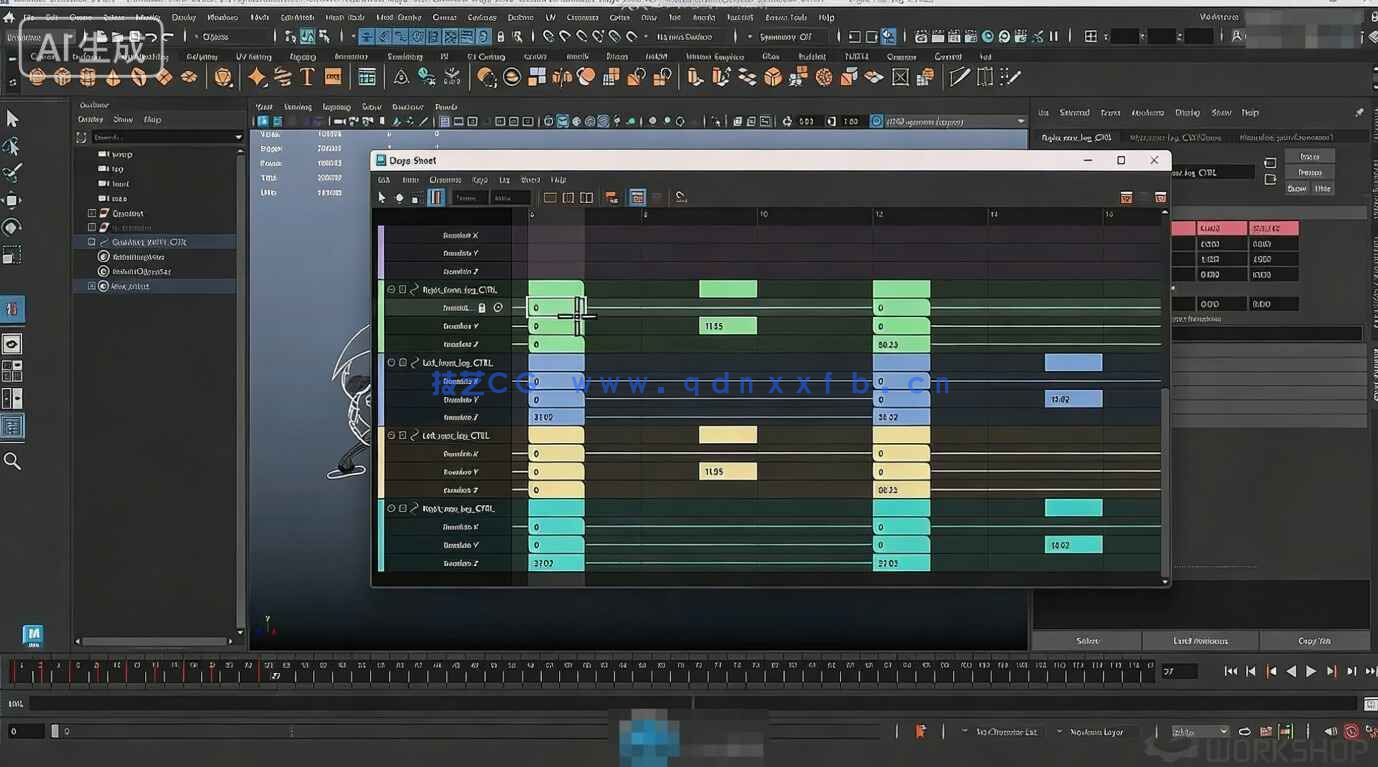This screenshot has height=767, width=1378.
Task: Open the Show menu in the Outliner panel
Action: click(122, 119)
